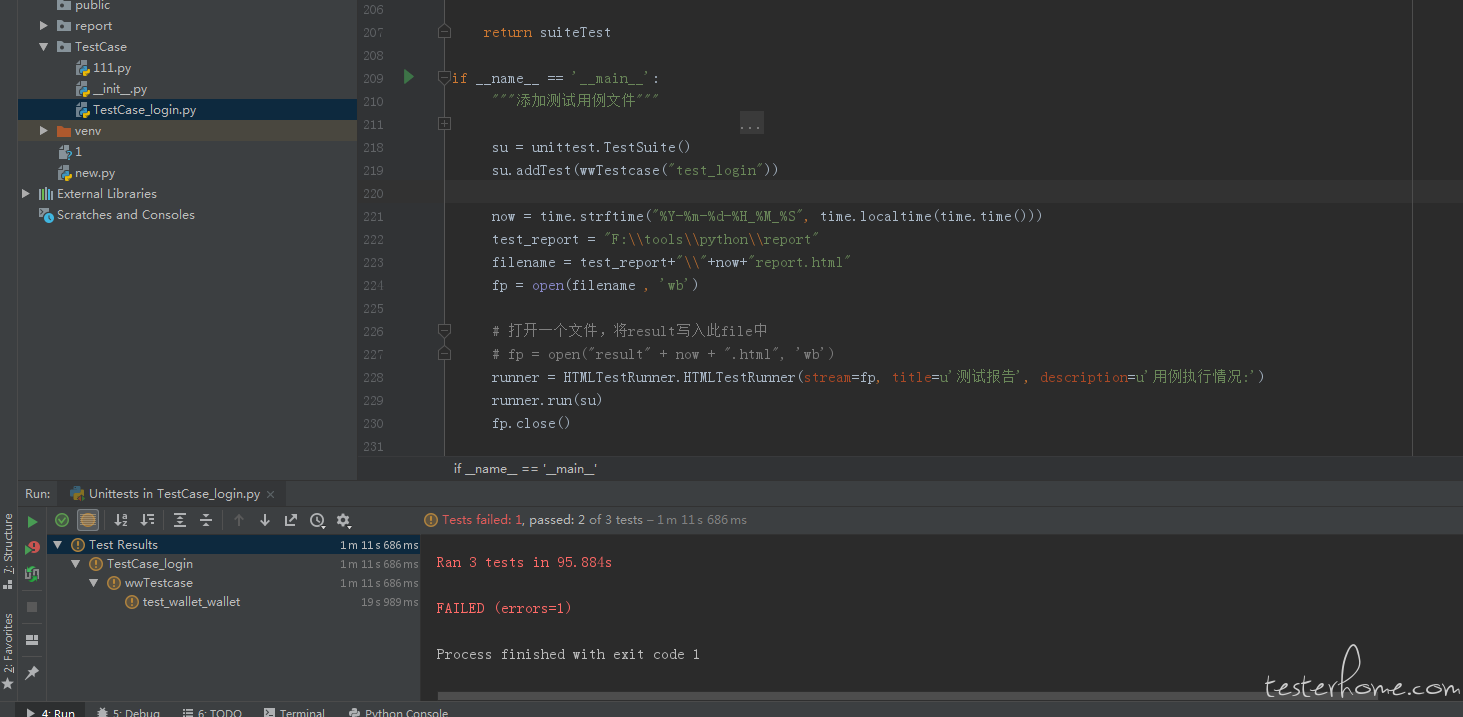
Task: Select the public folder
Action: (x=92, y=6)
